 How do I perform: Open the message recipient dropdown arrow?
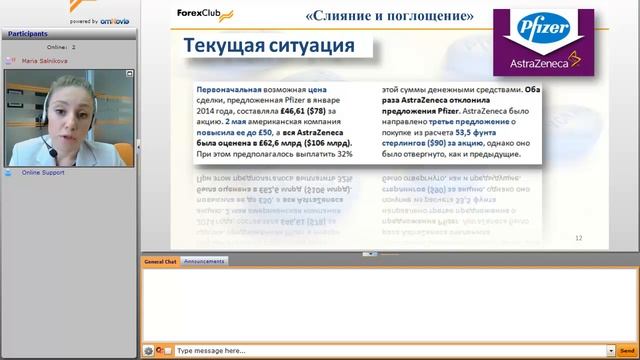point(611,351)
